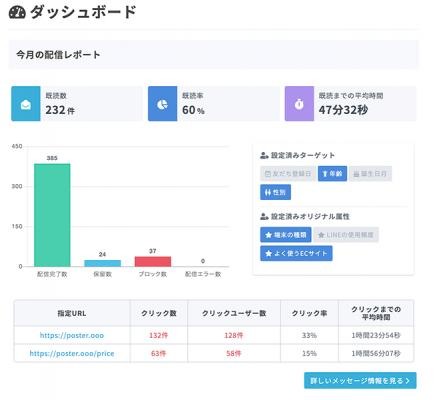Click the blue 保留数 bar
Image resolution: width=439 pixels, height=400 pixels.
point(102,263)
